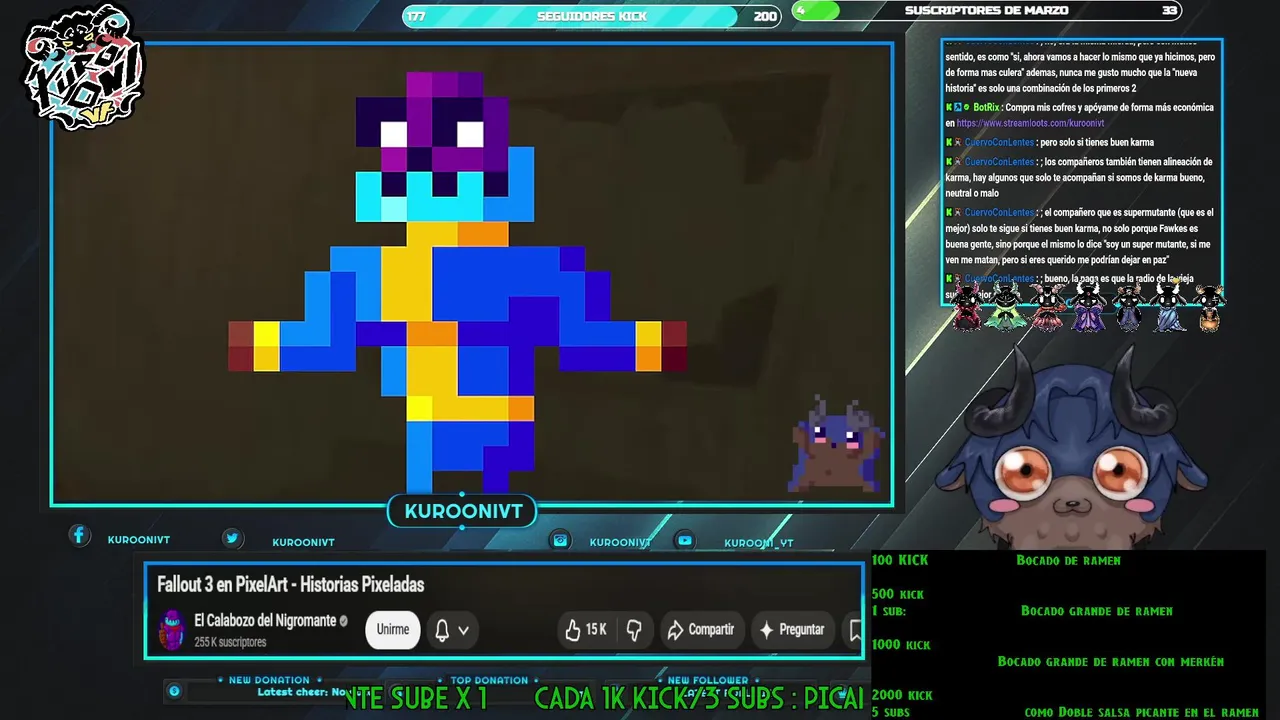Click the Facebook icon in the social bar
The image size is (1280, 720).
click(79, 536)
